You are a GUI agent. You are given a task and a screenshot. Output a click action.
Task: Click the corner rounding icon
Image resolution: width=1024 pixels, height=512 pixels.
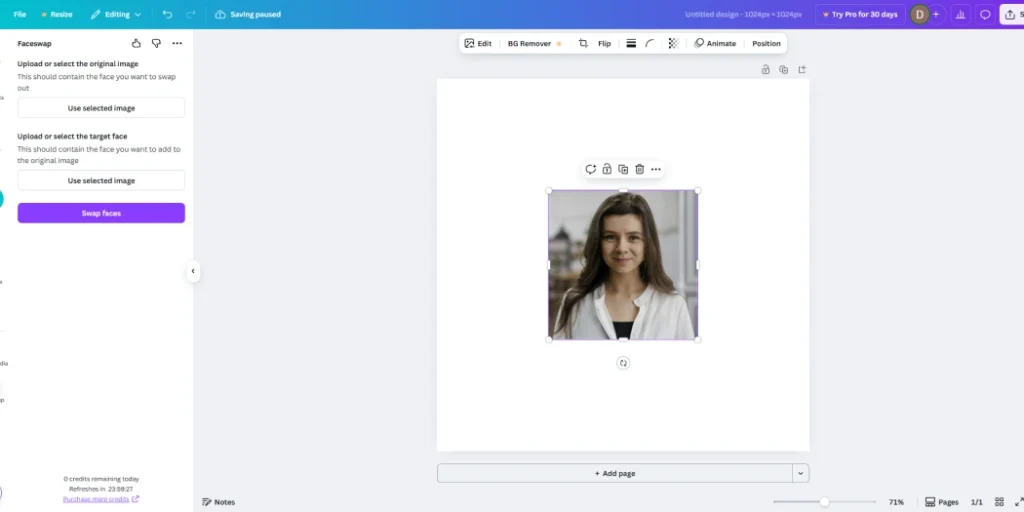coord(651,44)
